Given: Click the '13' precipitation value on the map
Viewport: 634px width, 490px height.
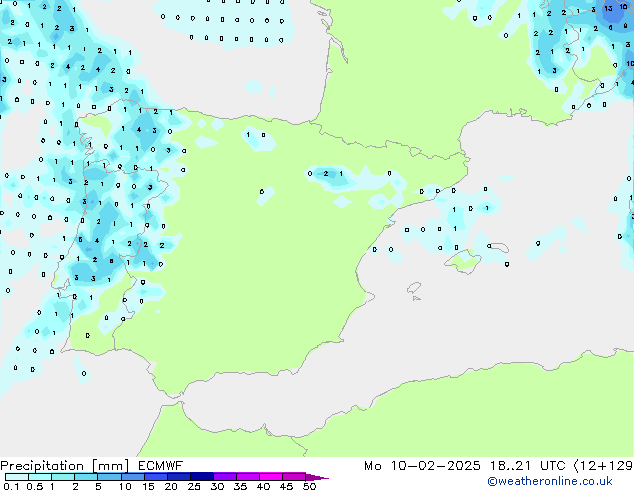Looking at the screenshot, I should tap(608, 8).
